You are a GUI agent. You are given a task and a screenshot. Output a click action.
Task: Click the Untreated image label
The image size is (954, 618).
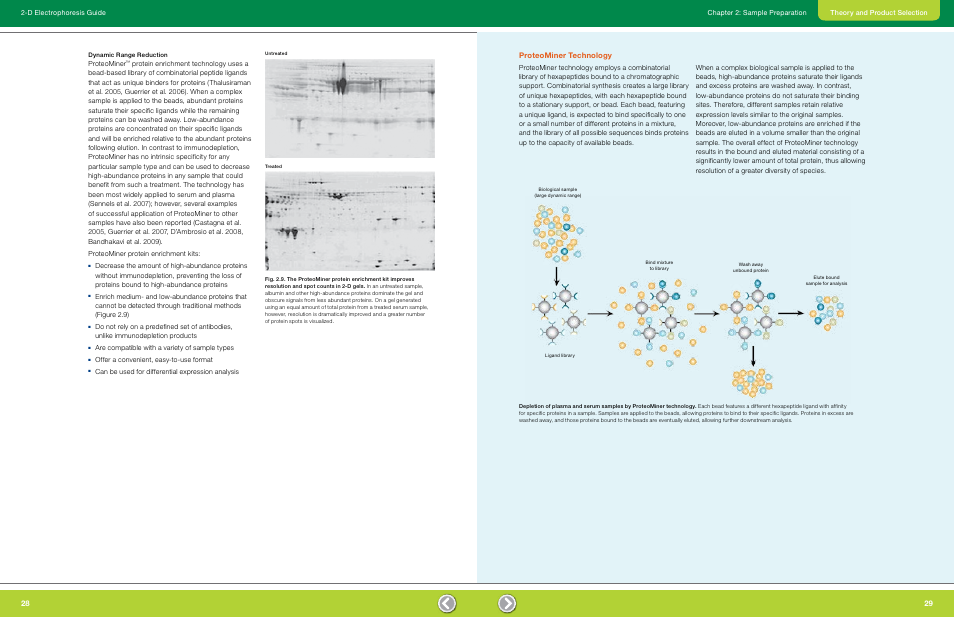click(x=276, y=54)
